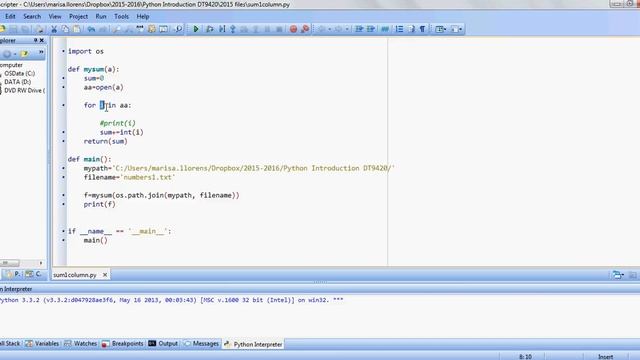The image size is (640, 360).
Task: Toggle line numbers icon
Action: [399, 29]
